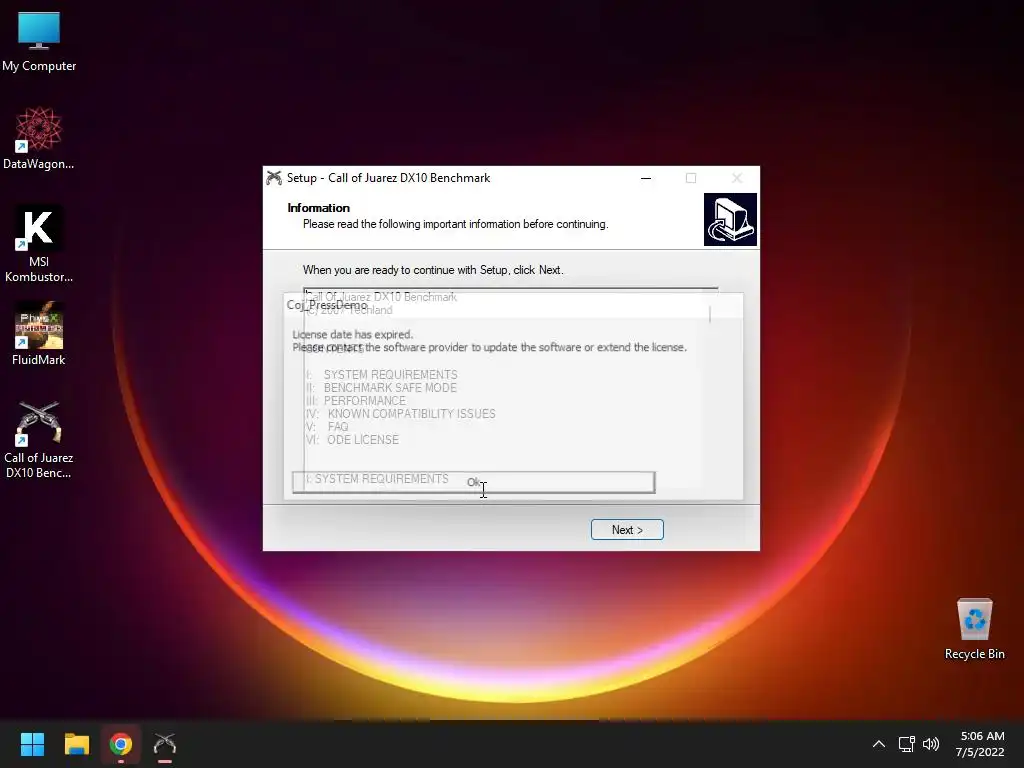Open the Windows Start menu

32,744
